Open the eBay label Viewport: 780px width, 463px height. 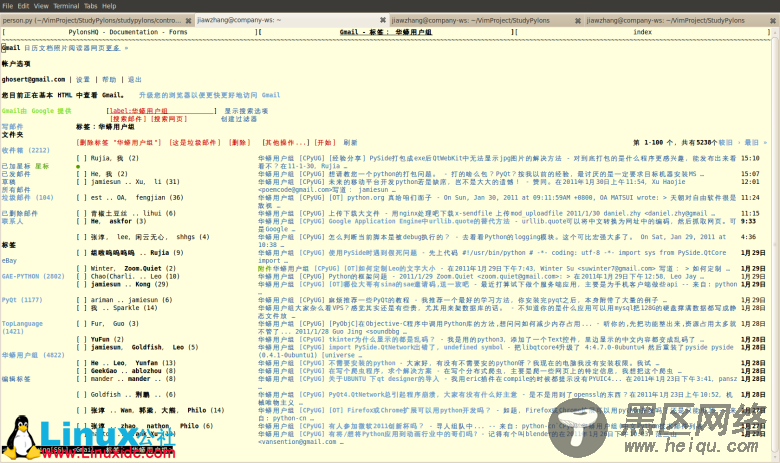click(9, 261)
